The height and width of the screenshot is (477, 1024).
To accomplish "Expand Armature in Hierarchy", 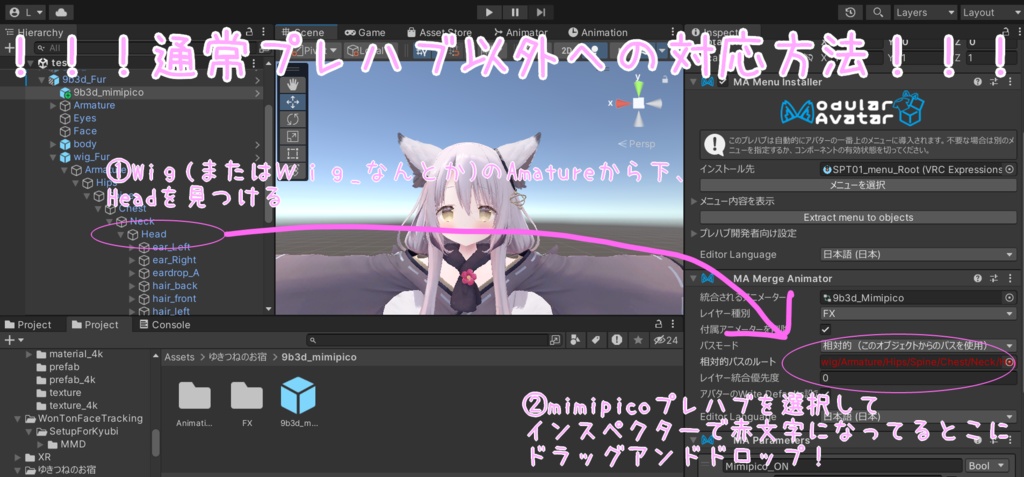I will pyautogui.click(x=54, y=105).
